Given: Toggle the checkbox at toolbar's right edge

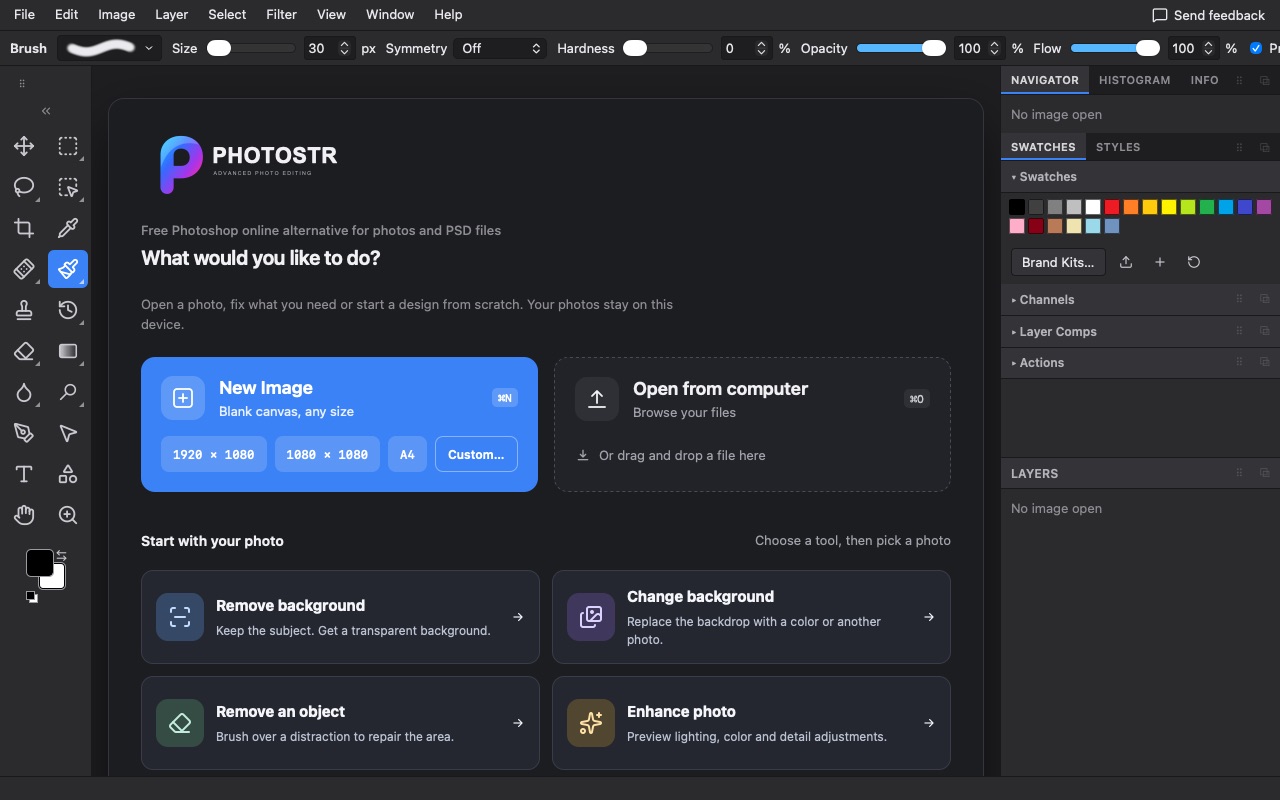Looking at the screenshot, I should pos(1256,48).
